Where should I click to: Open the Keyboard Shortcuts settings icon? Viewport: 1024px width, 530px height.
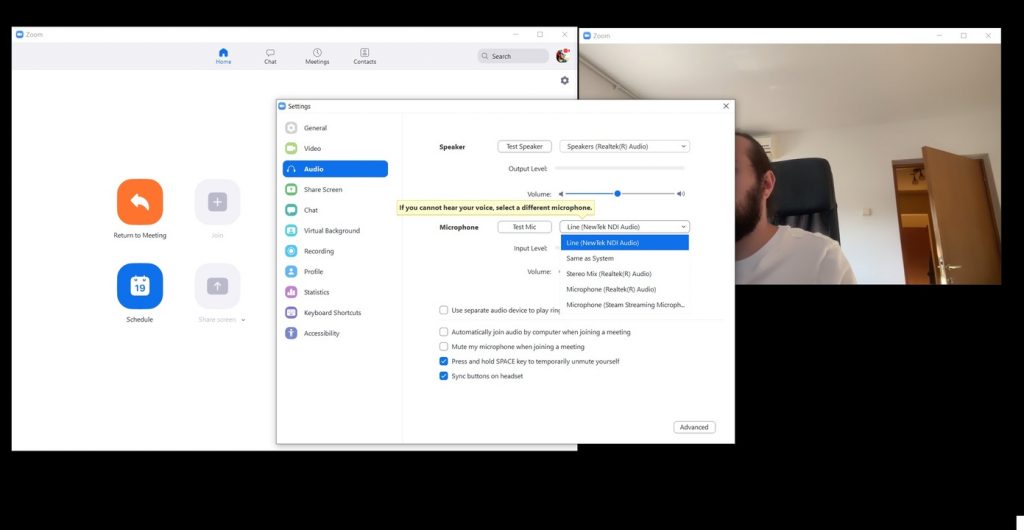pos(291,313)
